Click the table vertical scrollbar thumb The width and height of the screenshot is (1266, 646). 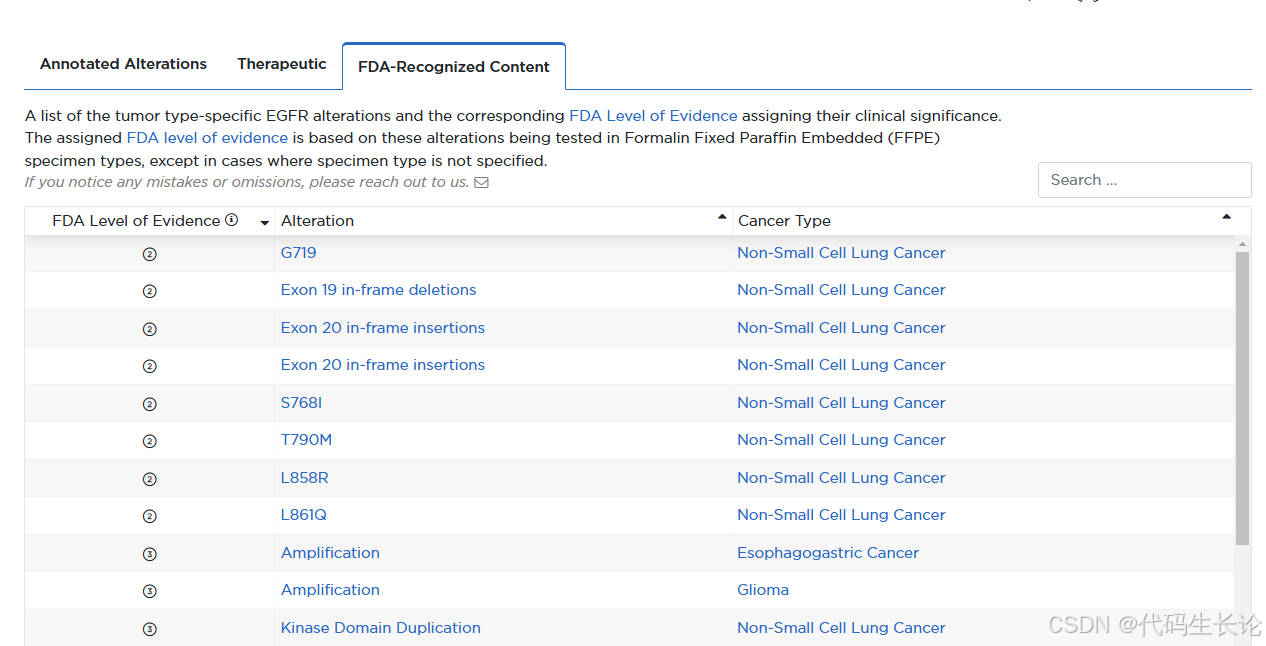tap(1242, 398)
